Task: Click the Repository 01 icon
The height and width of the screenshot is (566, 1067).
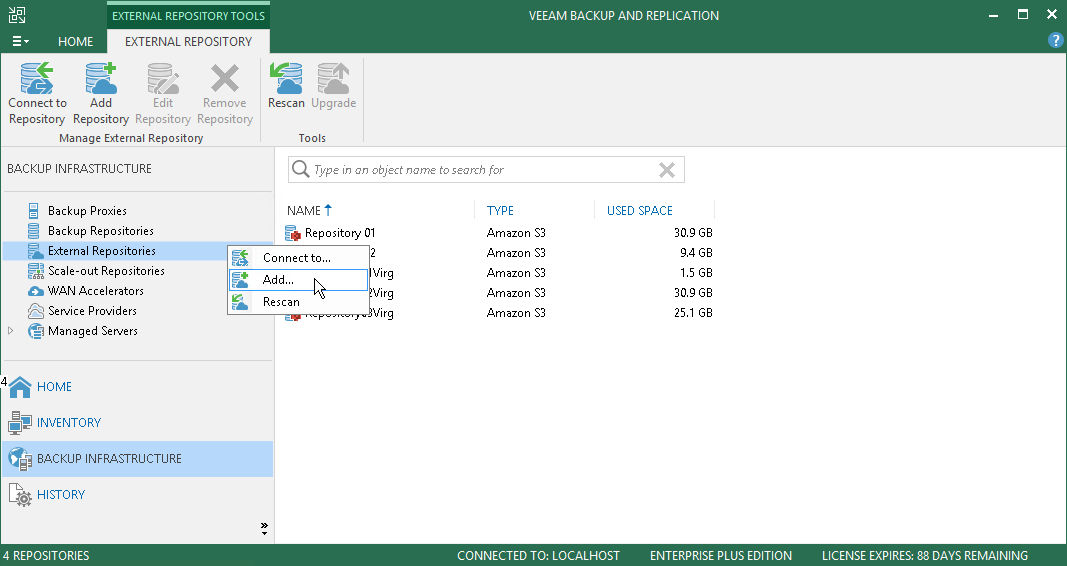Action: coord(293,233)
